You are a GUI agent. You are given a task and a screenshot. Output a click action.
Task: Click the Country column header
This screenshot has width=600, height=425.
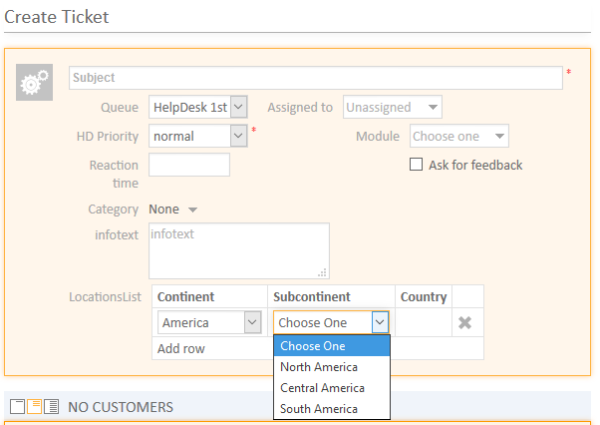(x=423, y=296)
